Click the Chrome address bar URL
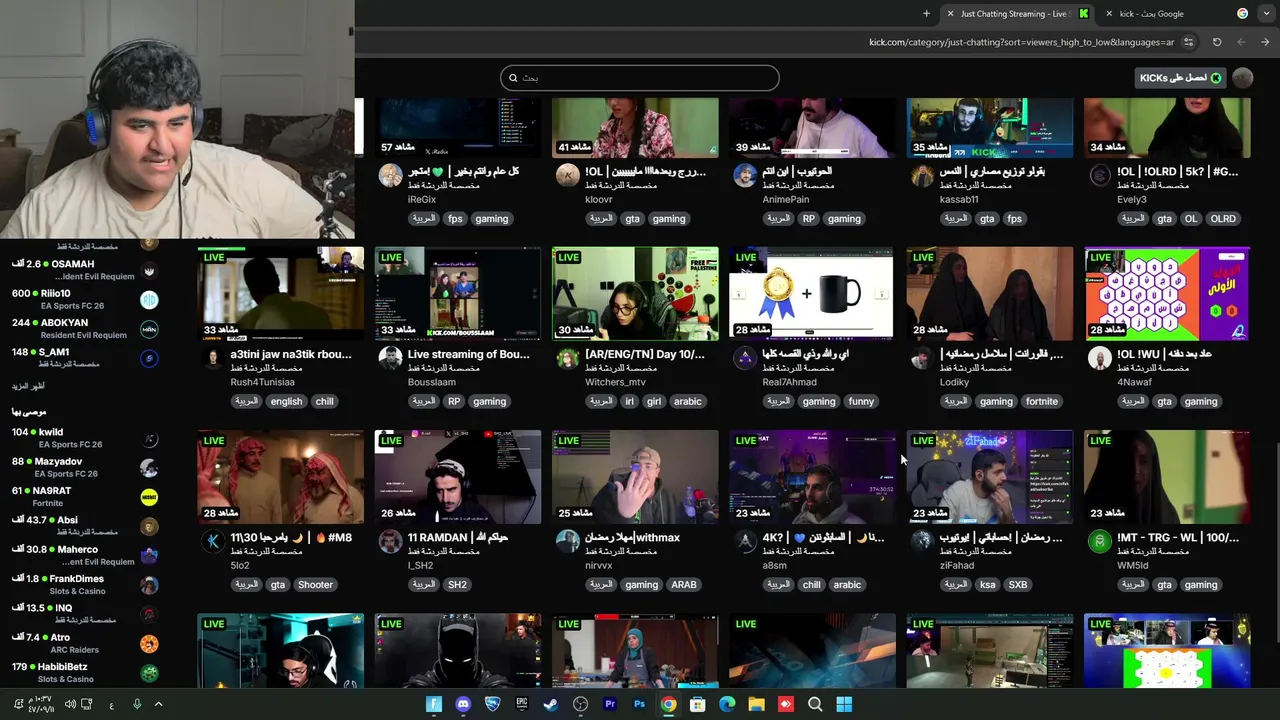Screen dimensions: 1280x720 [x=1021, y=42]
